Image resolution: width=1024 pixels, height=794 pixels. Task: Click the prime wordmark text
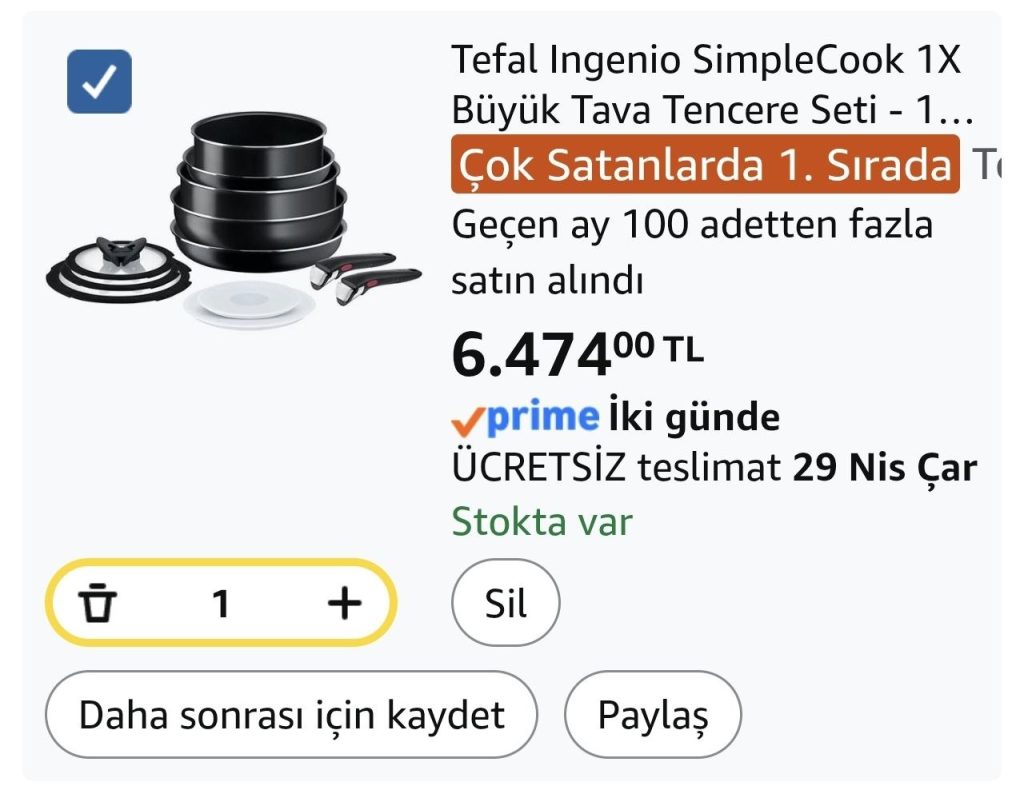tap(543, 417)
